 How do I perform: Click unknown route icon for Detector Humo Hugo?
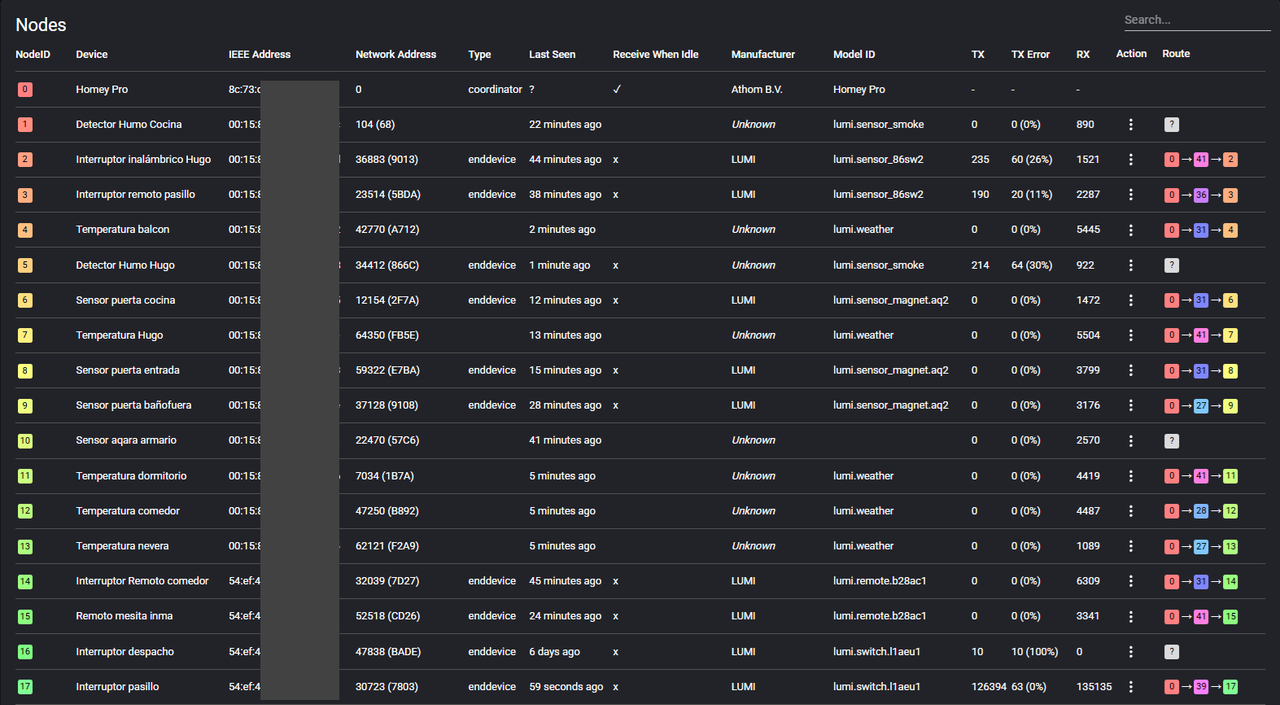pos(1171,266)
